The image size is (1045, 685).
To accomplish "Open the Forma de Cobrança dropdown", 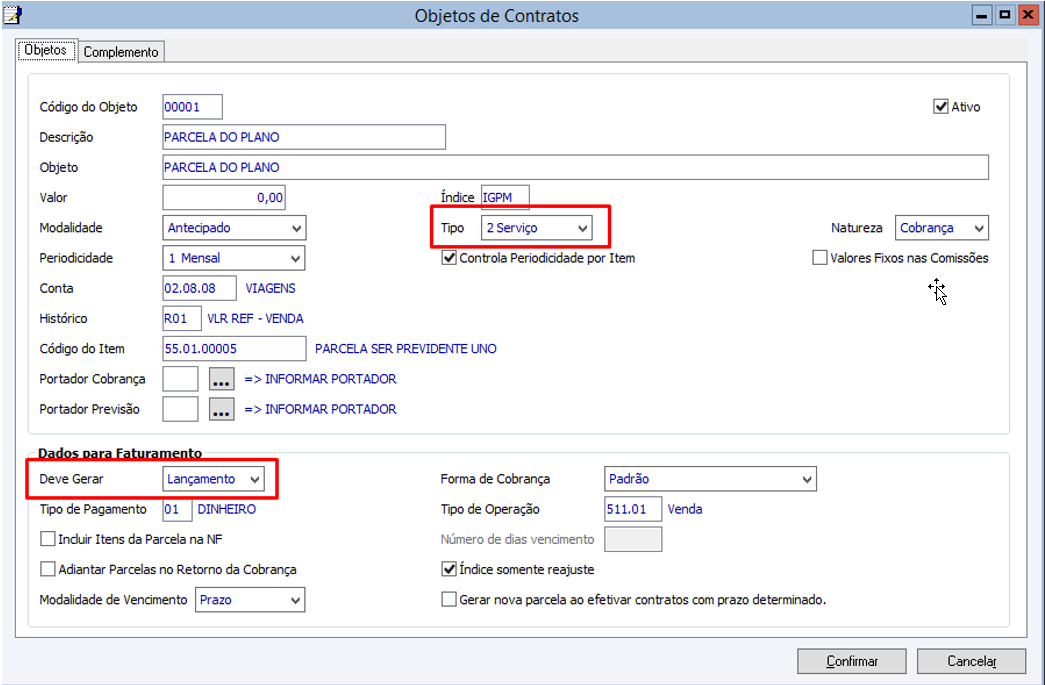I will 710,479.
